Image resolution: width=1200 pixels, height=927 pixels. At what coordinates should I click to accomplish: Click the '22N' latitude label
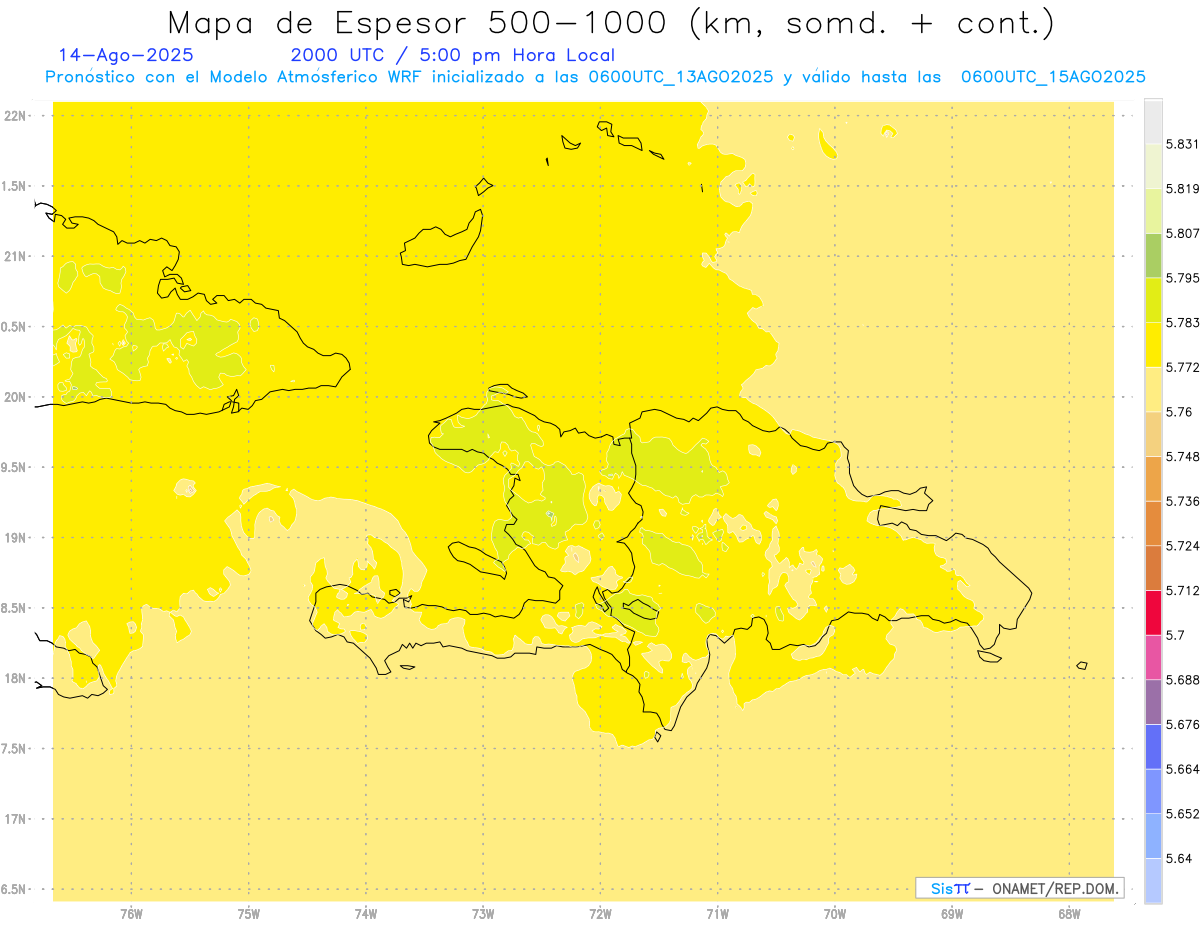16,116
